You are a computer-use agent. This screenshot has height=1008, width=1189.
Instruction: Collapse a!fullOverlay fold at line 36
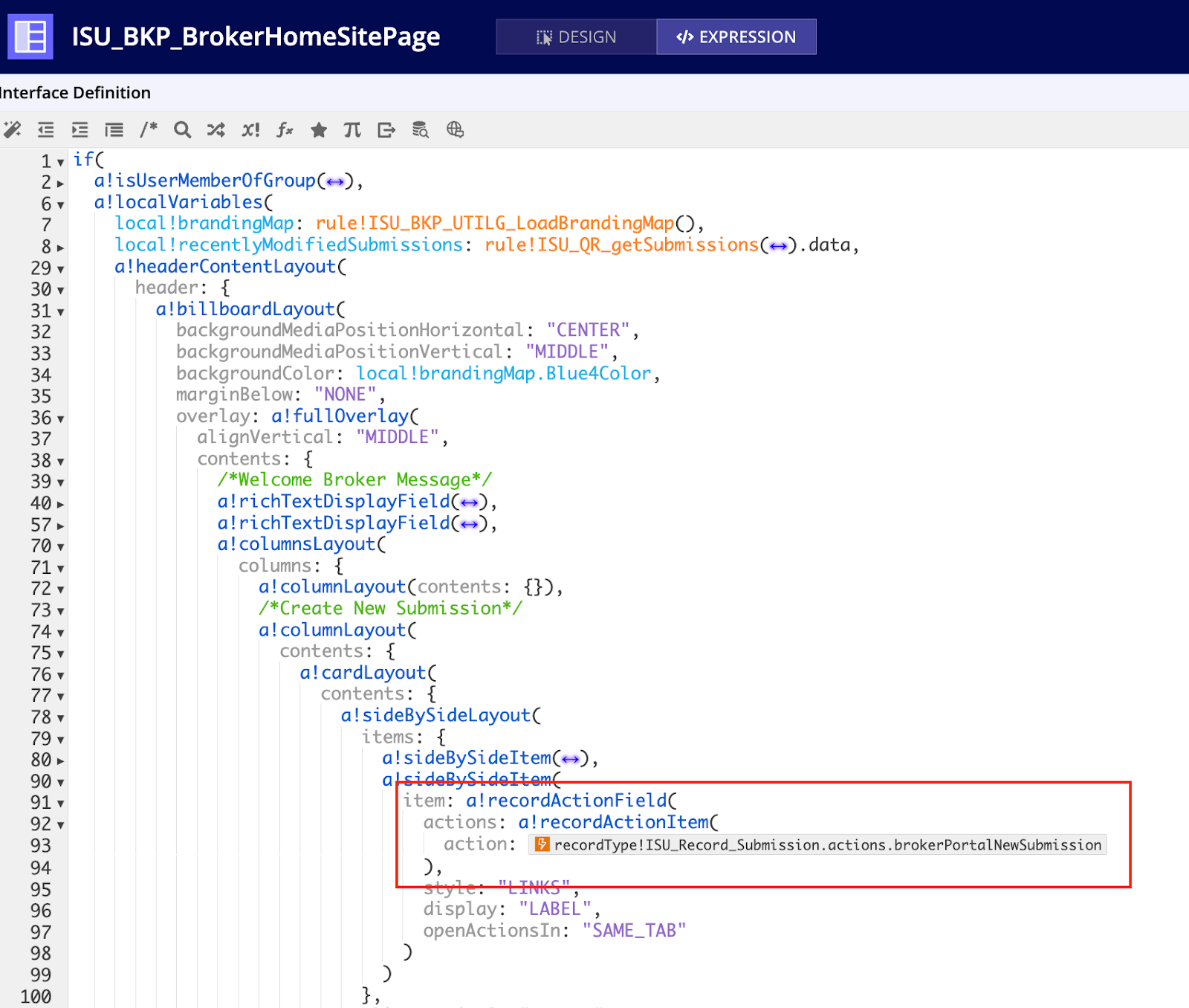[x=60, y=419]
